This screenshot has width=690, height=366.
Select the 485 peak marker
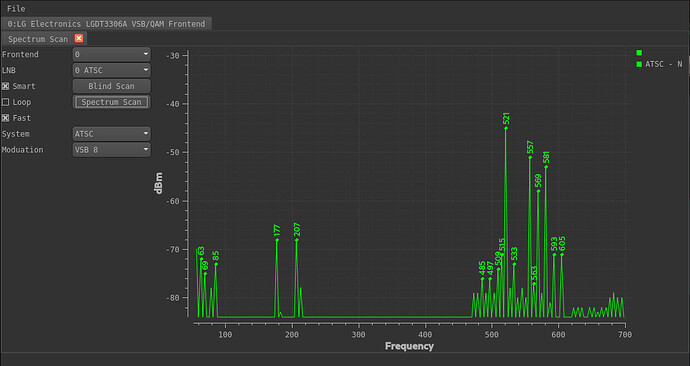482,278
